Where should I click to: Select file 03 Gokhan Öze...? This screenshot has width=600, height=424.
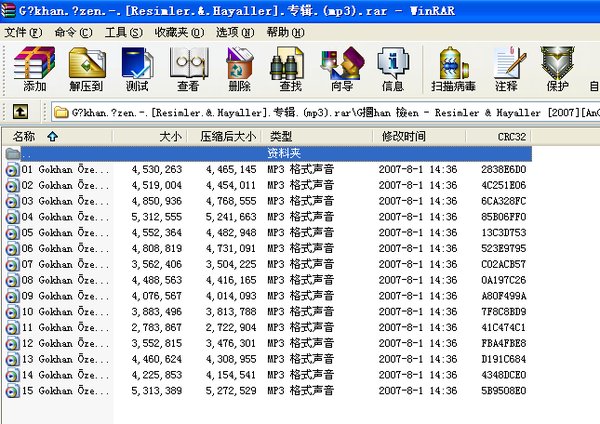pos(65,201)
